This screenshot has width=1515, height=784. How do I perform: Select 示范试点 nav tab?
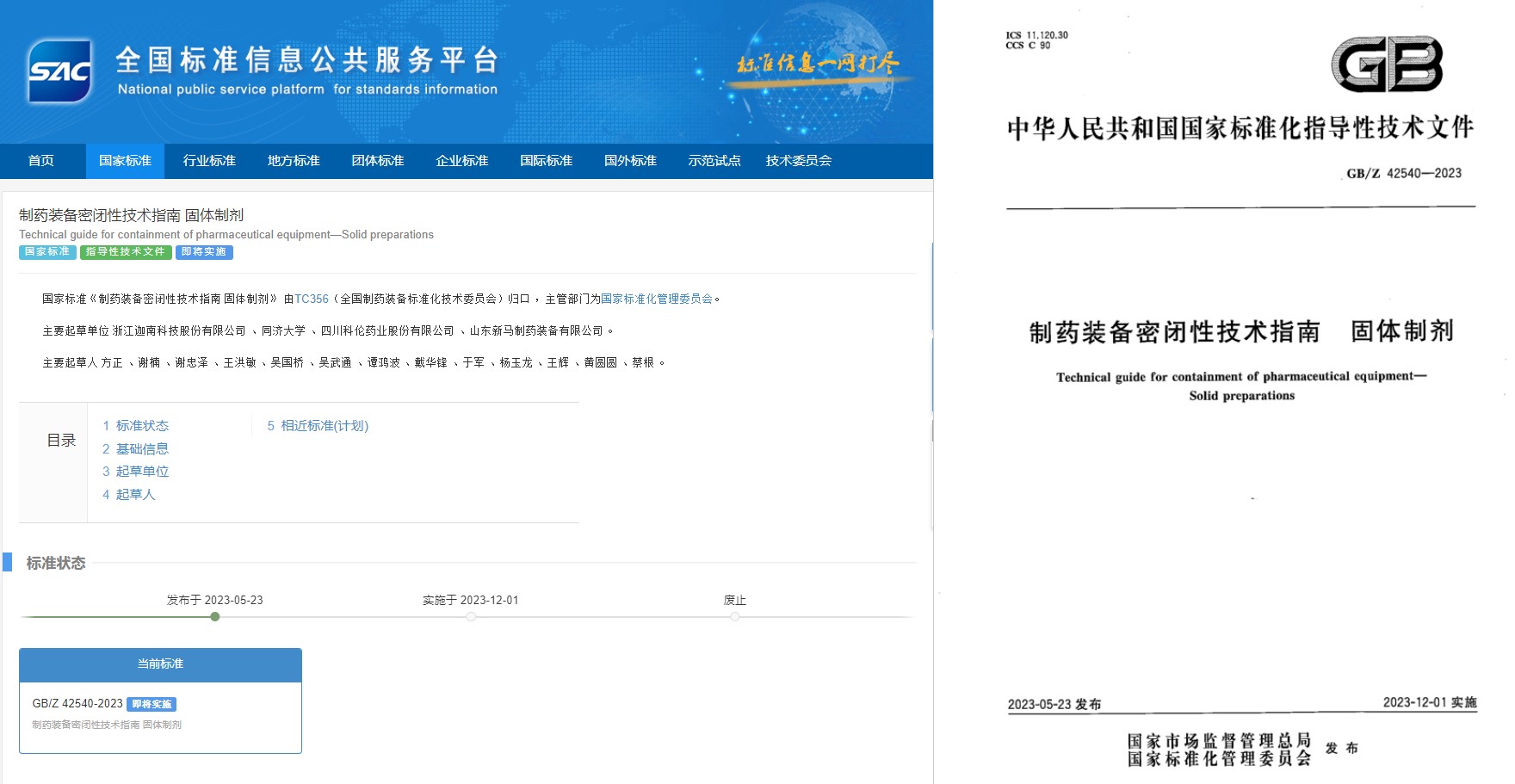[x=714, y=161]
